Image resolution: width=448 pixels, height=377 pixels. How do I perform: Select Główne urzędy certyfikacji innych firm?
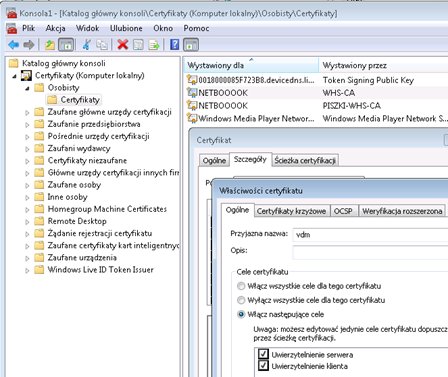point(113,173)
